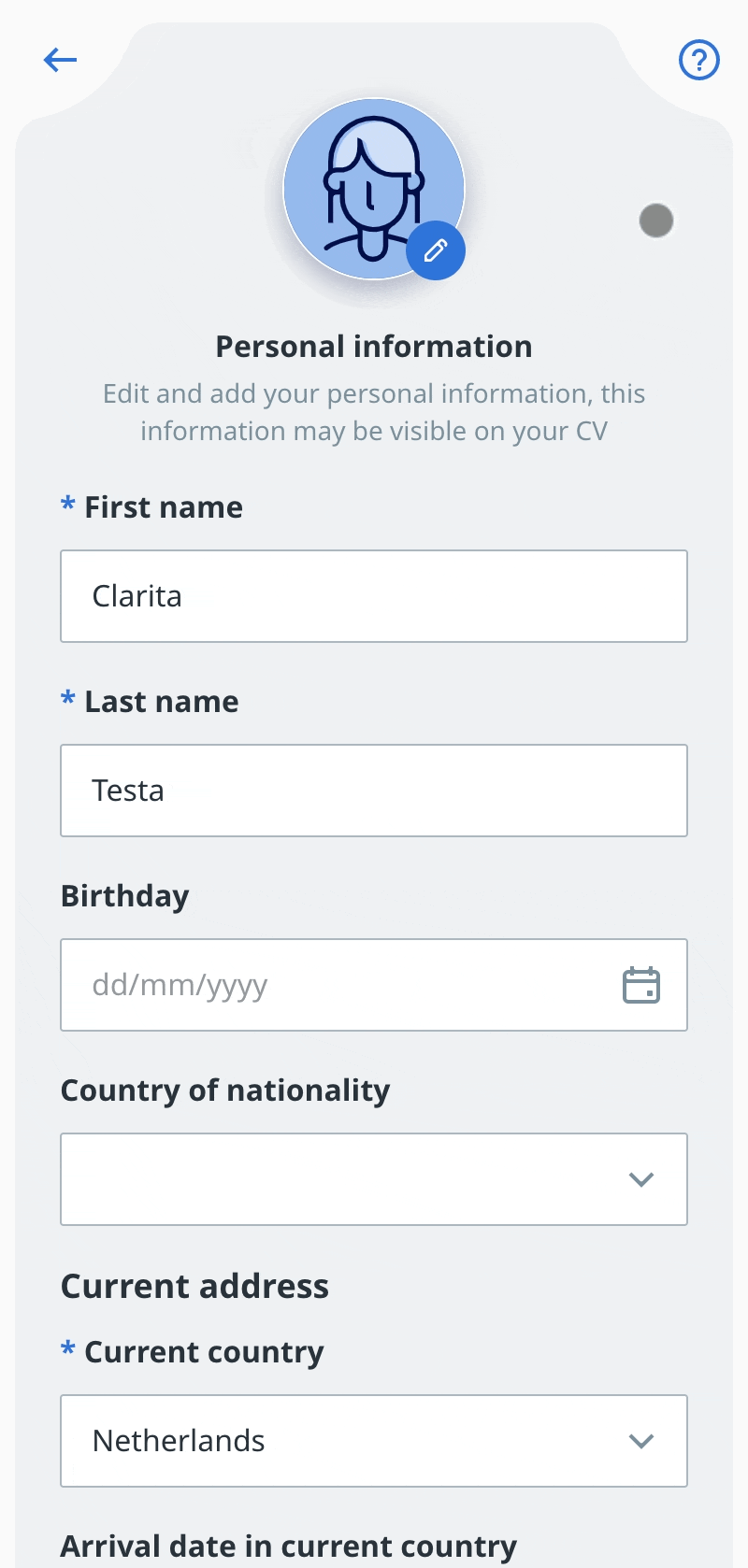Click the chevron in Country of nationality box
This screenshot has width=748, height=1568.
(x=641, y=1179)
